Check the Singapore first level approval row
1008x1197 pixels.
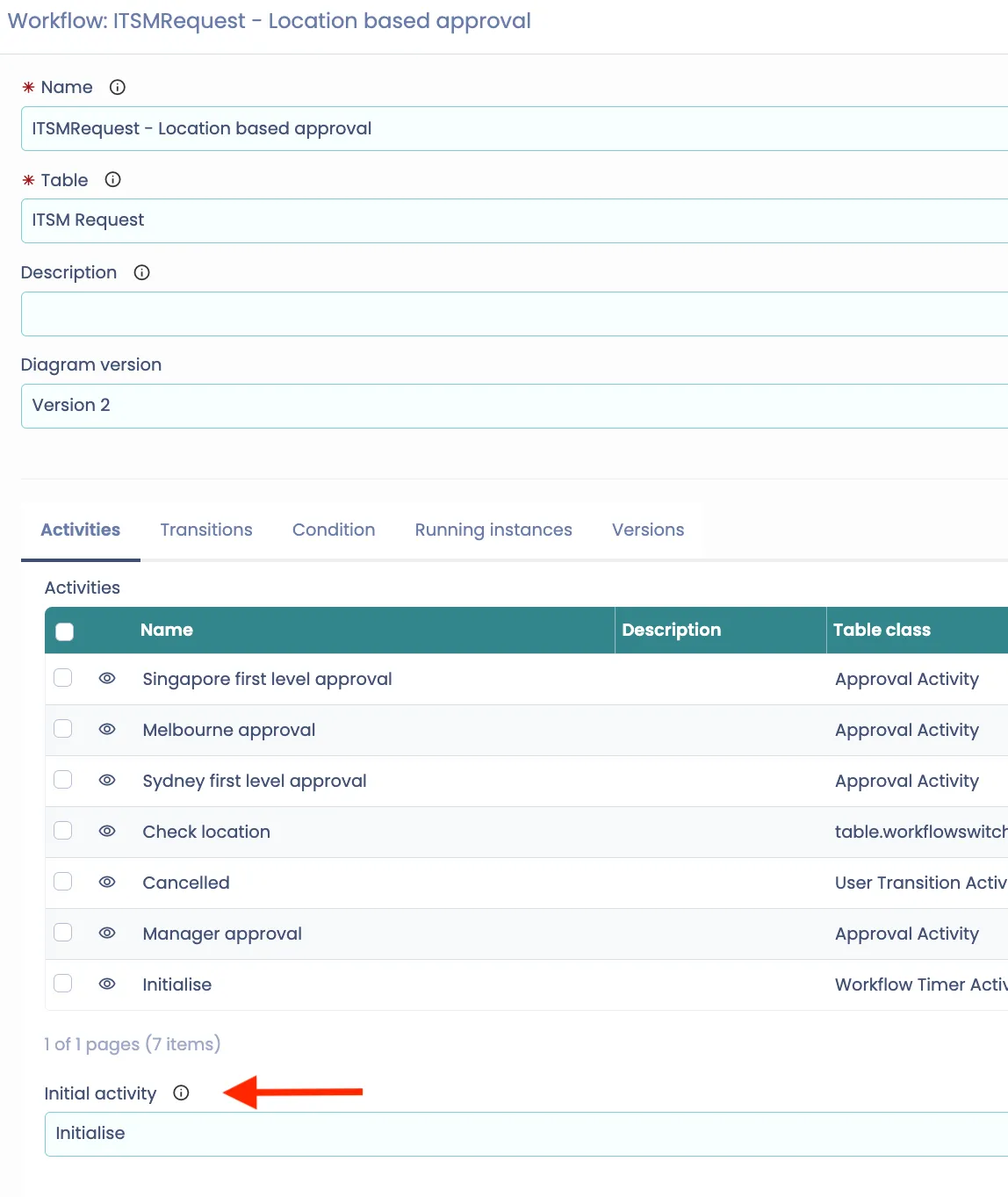point(63,678)
